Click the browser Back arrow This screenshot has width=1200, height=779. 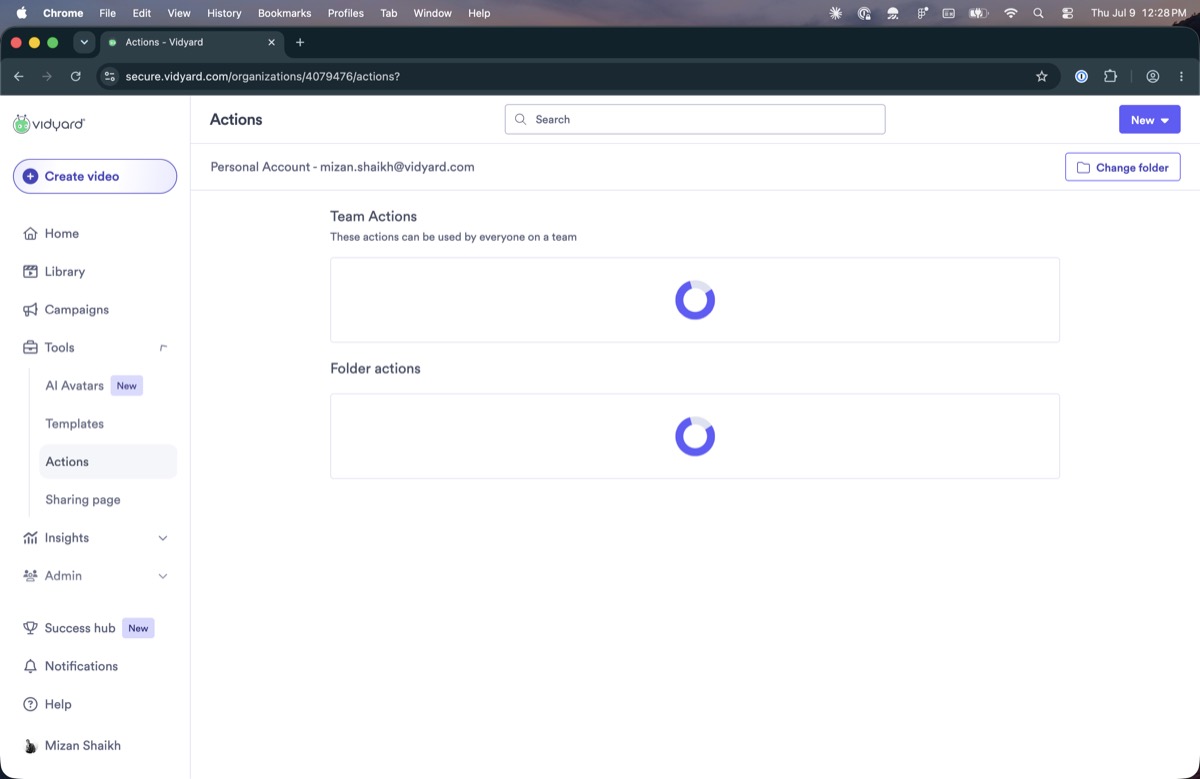point(18,76)
